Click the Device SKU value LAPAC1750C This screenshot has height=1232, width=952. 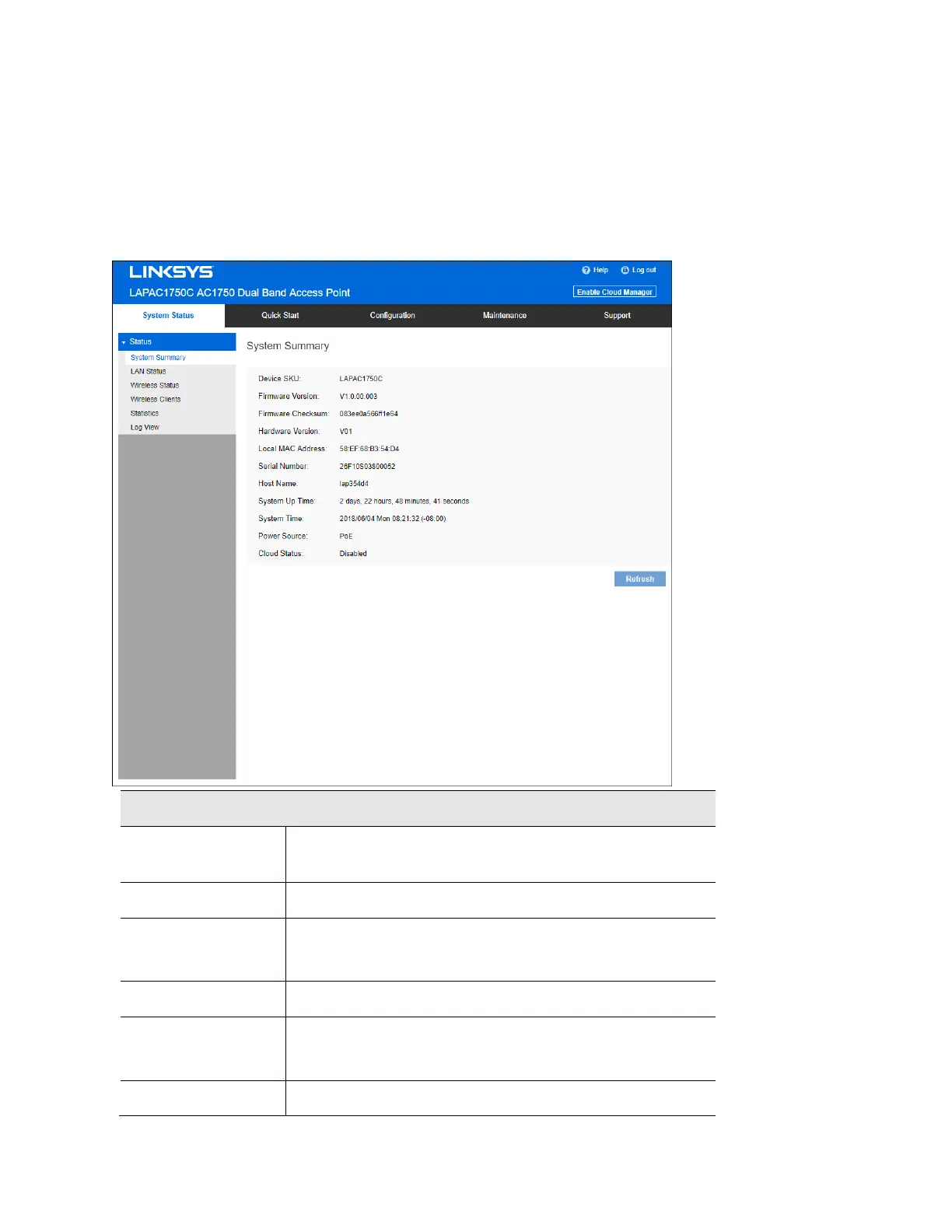361,379
